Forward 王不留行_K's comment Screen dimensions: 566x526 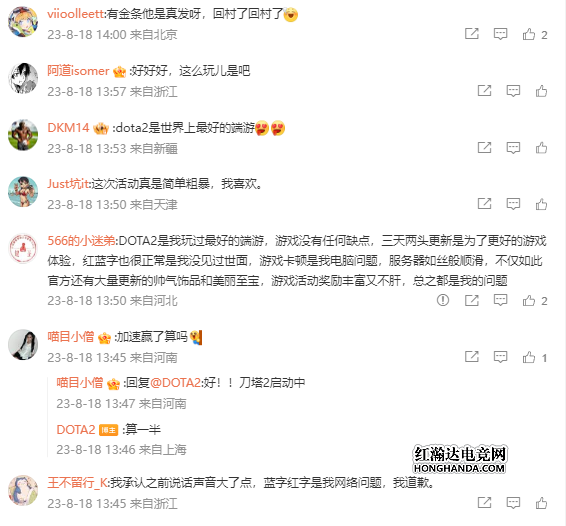point(484,503)
